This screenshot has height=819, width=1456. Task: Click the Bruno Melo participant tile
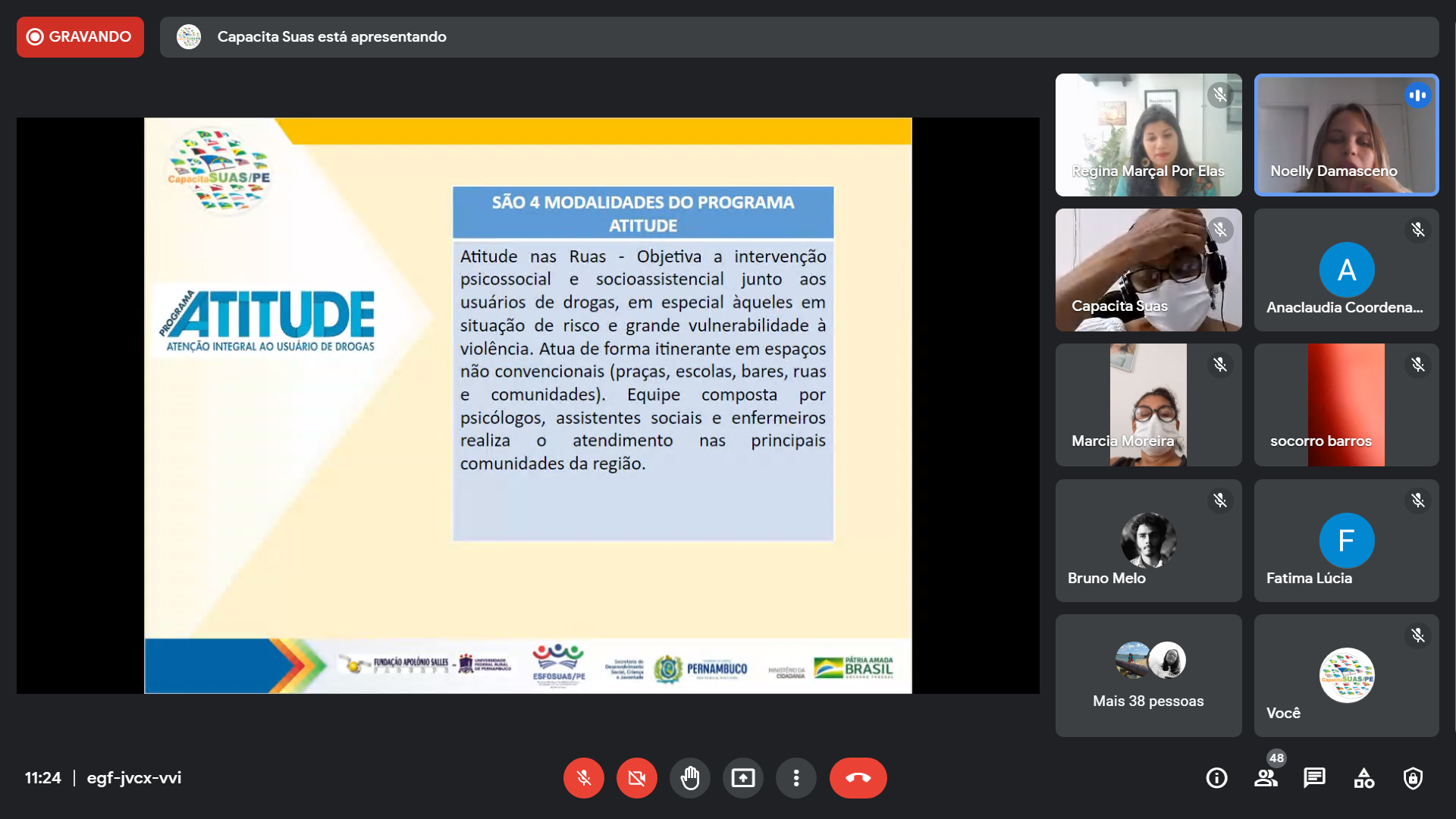[1148, 540]
